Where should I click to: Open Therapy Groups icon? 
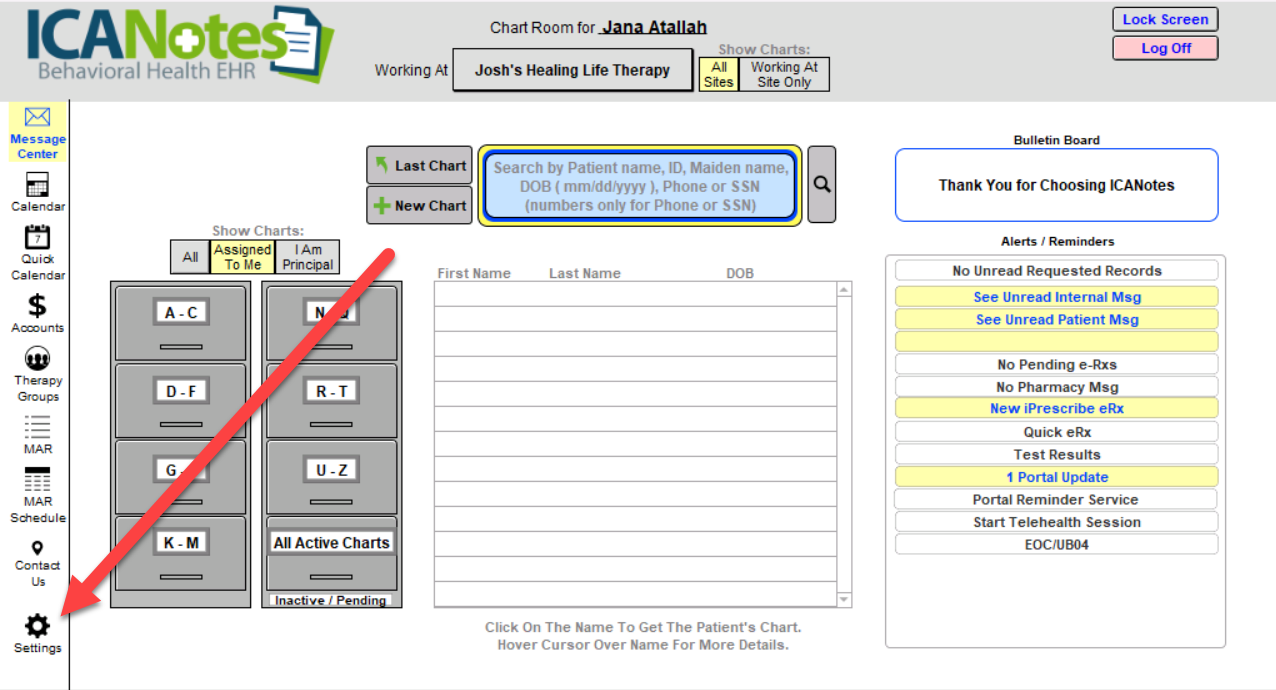coord(37,359)
